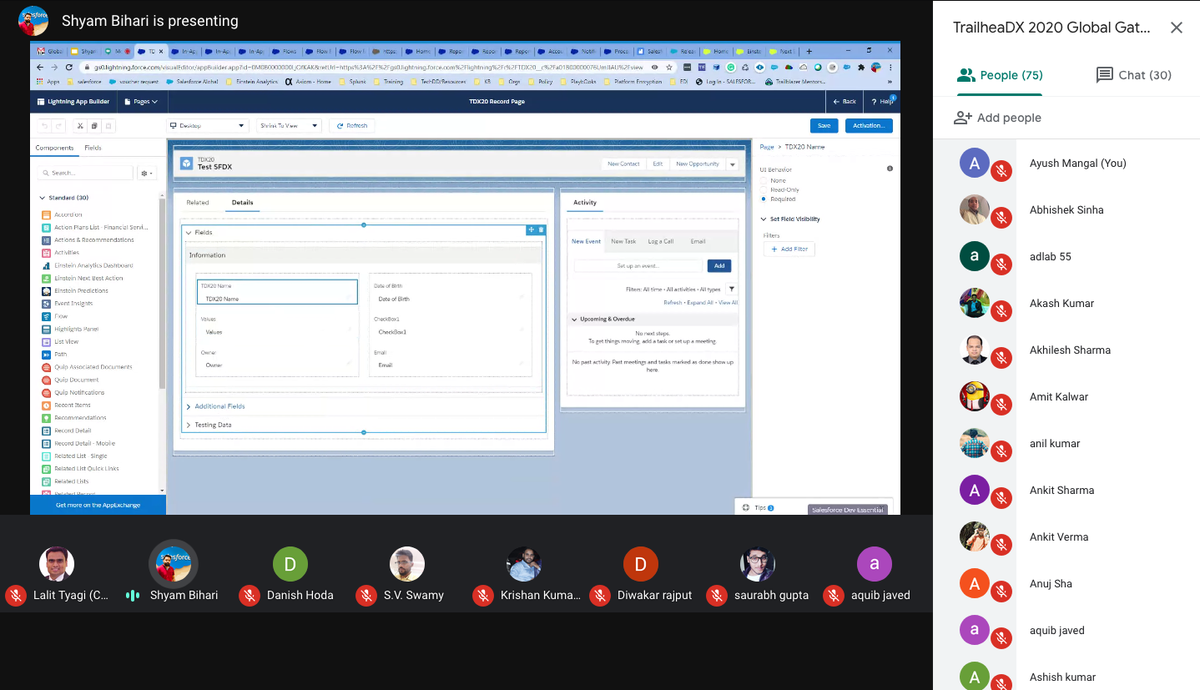The height and width of the screenshot is (690, 1200).
Task: Expand the Additional Fields section
Action: (188, 406)
